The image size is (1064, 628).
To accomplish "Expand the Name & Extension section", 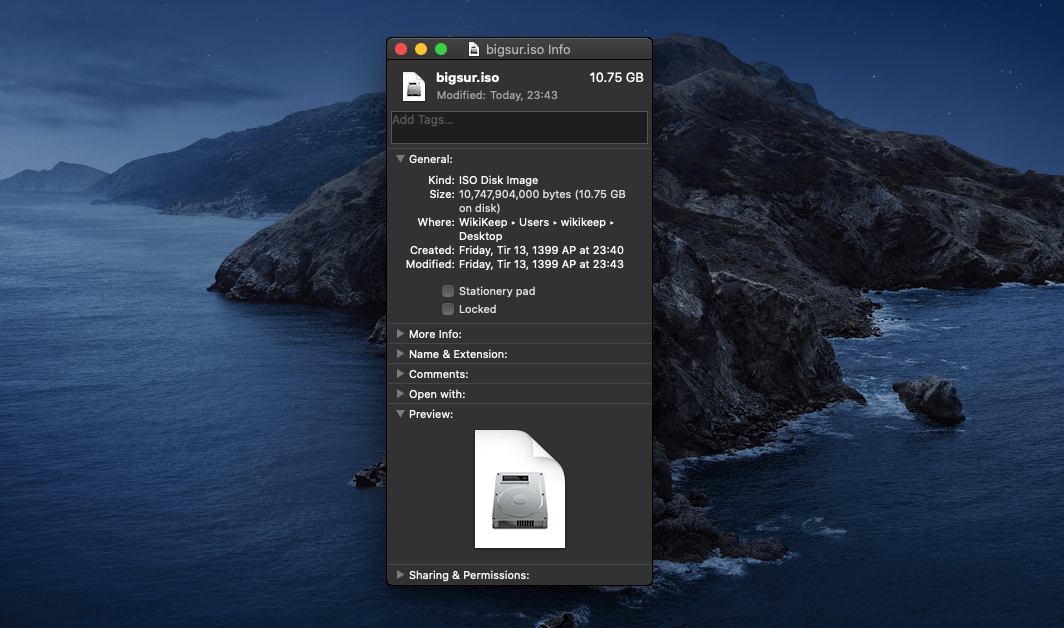I will (x=400, y=354).
